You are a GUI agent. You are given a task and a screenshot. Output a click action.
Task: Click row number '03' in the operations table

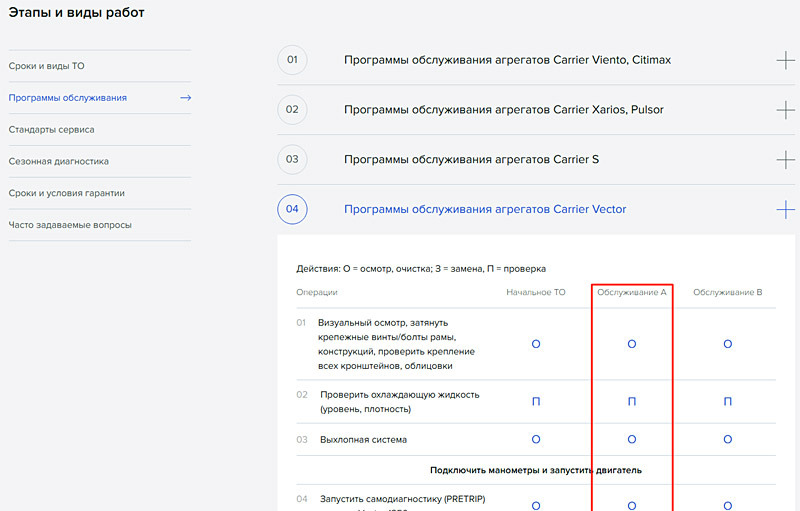[302, 440]
